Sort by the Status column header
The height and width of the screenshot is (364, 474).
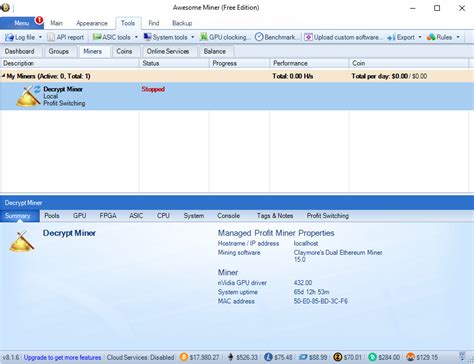pos(174,63)
